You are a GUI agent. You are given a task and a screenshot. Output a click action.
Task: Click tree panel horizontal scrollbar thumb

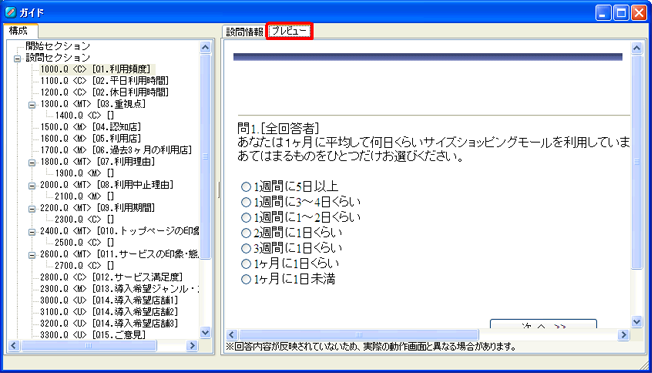pos(89,346)
